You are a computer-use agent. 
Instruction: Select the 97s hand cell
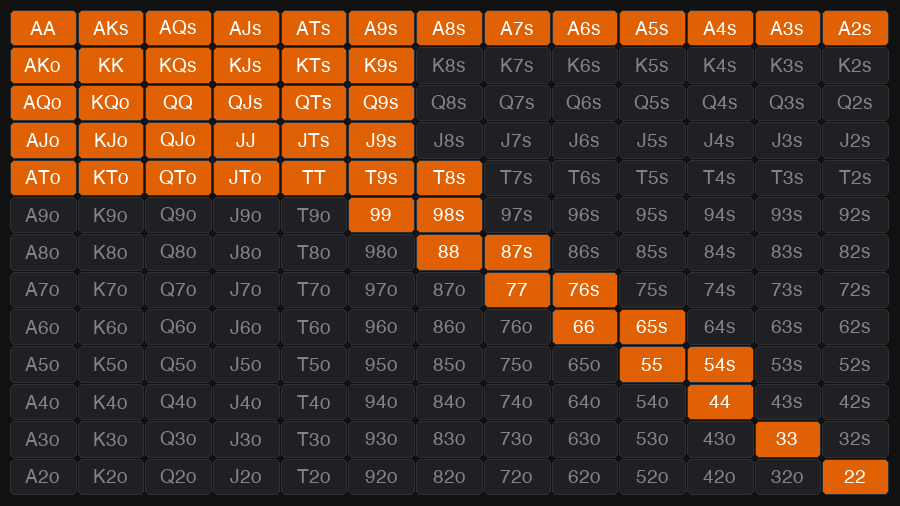click(x=517, y=215)
